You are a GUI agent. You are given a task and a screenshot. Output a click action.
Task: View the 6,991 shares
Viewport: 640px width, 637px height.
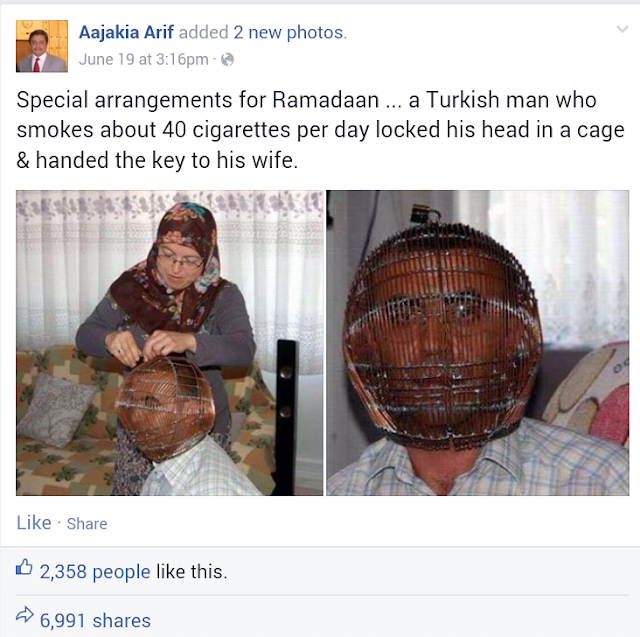click(95, 621)
